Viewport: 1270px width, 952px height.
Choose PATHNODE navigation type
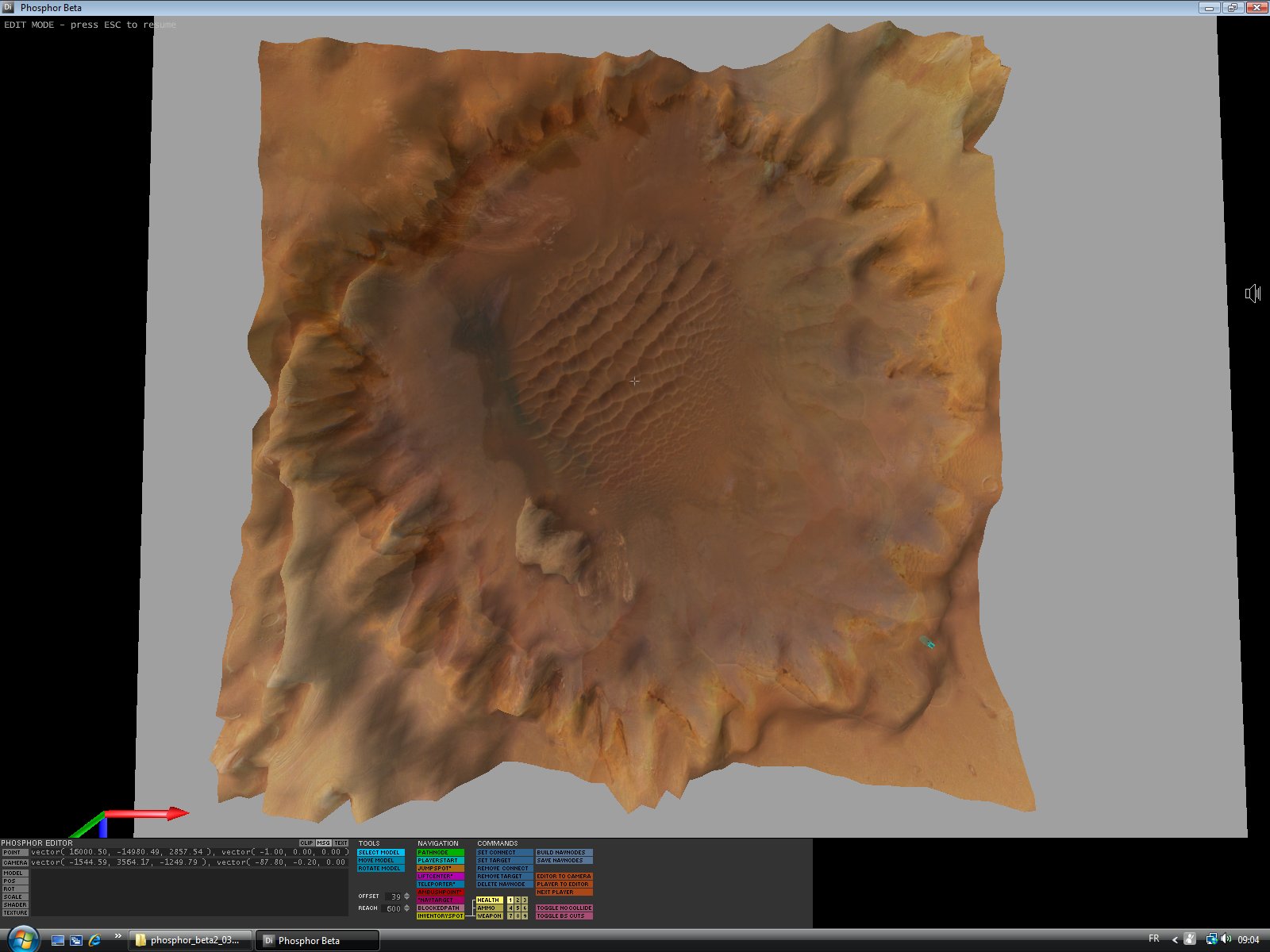[441, 852]
